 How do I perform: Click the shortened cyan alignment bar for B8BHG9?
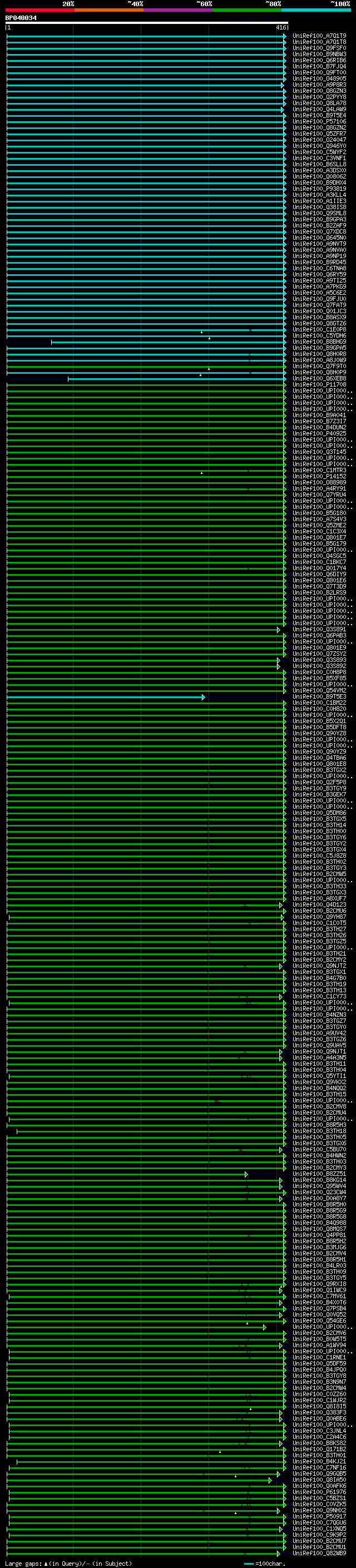click(x=169, y=342)
